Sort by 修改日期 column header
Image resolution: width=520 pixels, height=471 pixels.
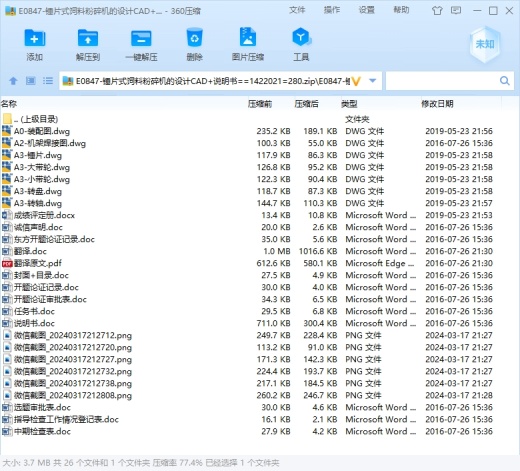(437, 104)
